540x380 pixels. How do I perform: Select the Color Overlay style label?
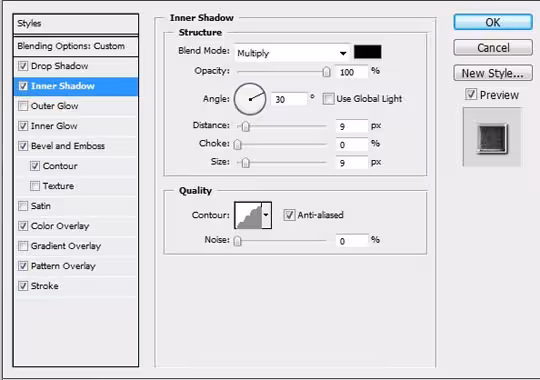click(60, 226)
